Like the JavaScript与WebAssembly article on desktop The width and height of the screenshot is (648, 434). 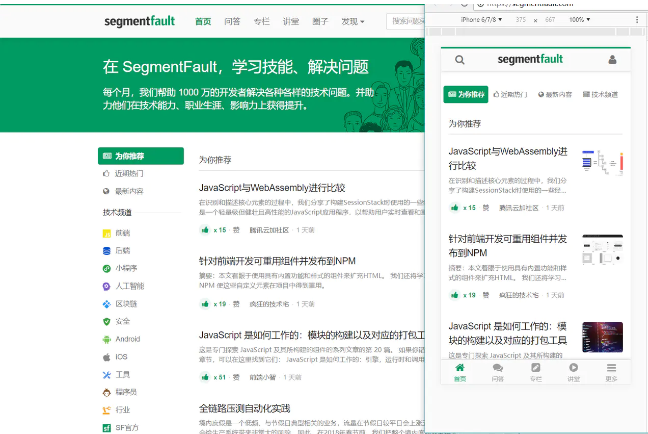click(x=206, y=229)
